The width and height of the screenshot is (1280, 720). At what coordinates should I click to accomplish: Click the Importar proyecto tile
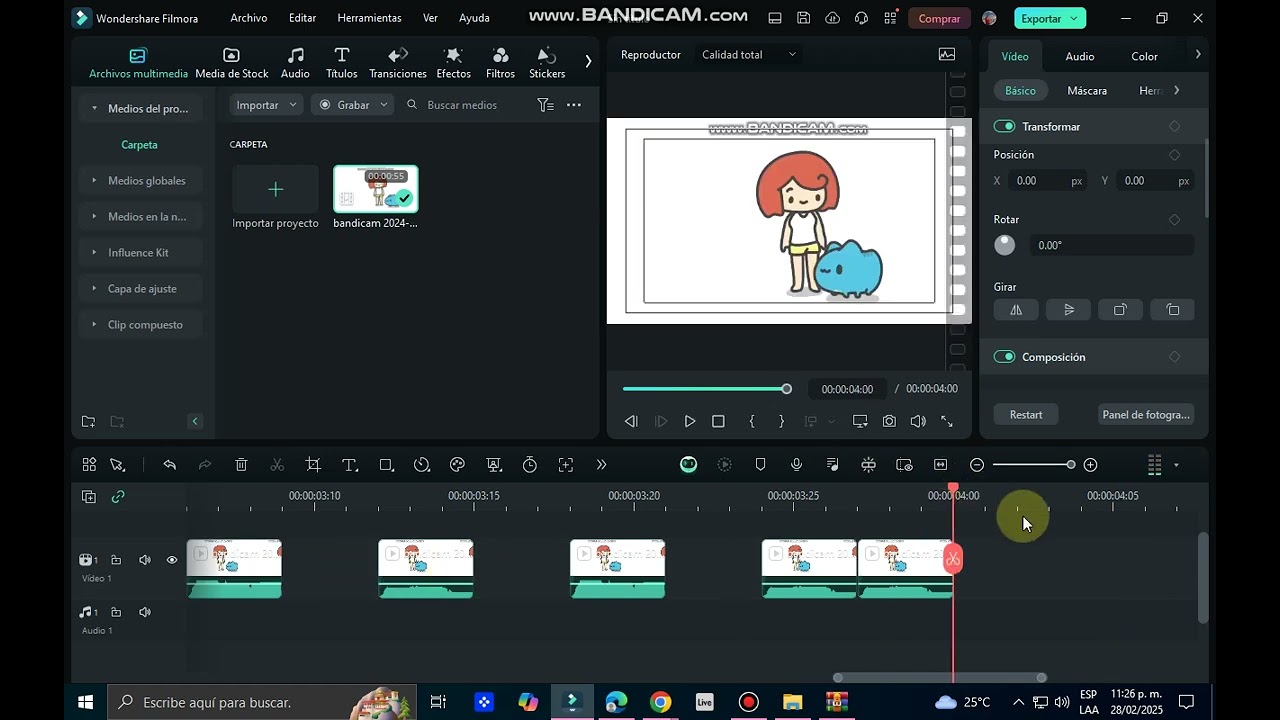pyautogui.click(x=275, y=197)
